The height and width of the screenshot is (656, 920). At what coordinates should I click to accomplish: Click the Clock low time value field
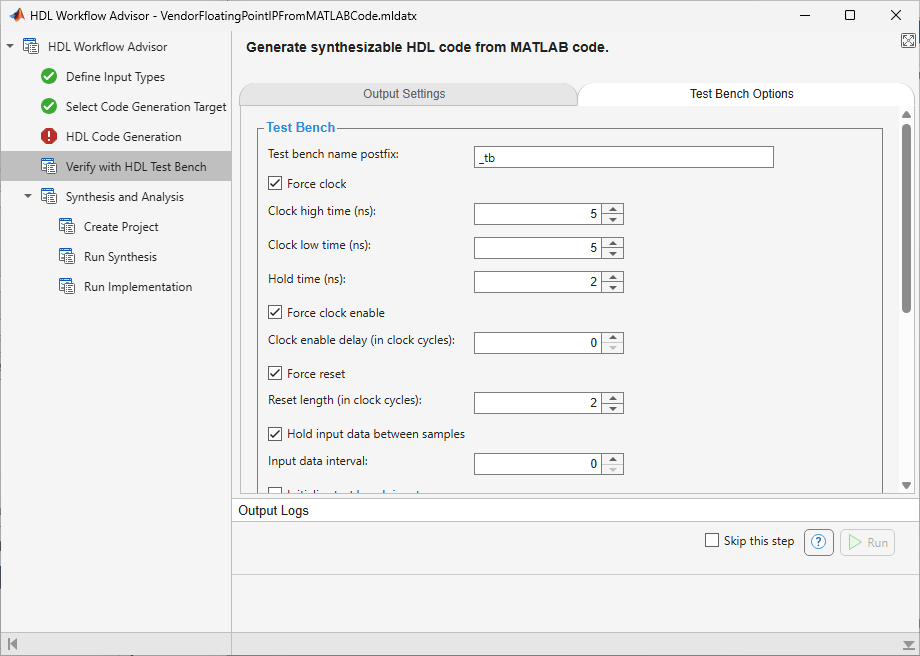pos(537,248)
